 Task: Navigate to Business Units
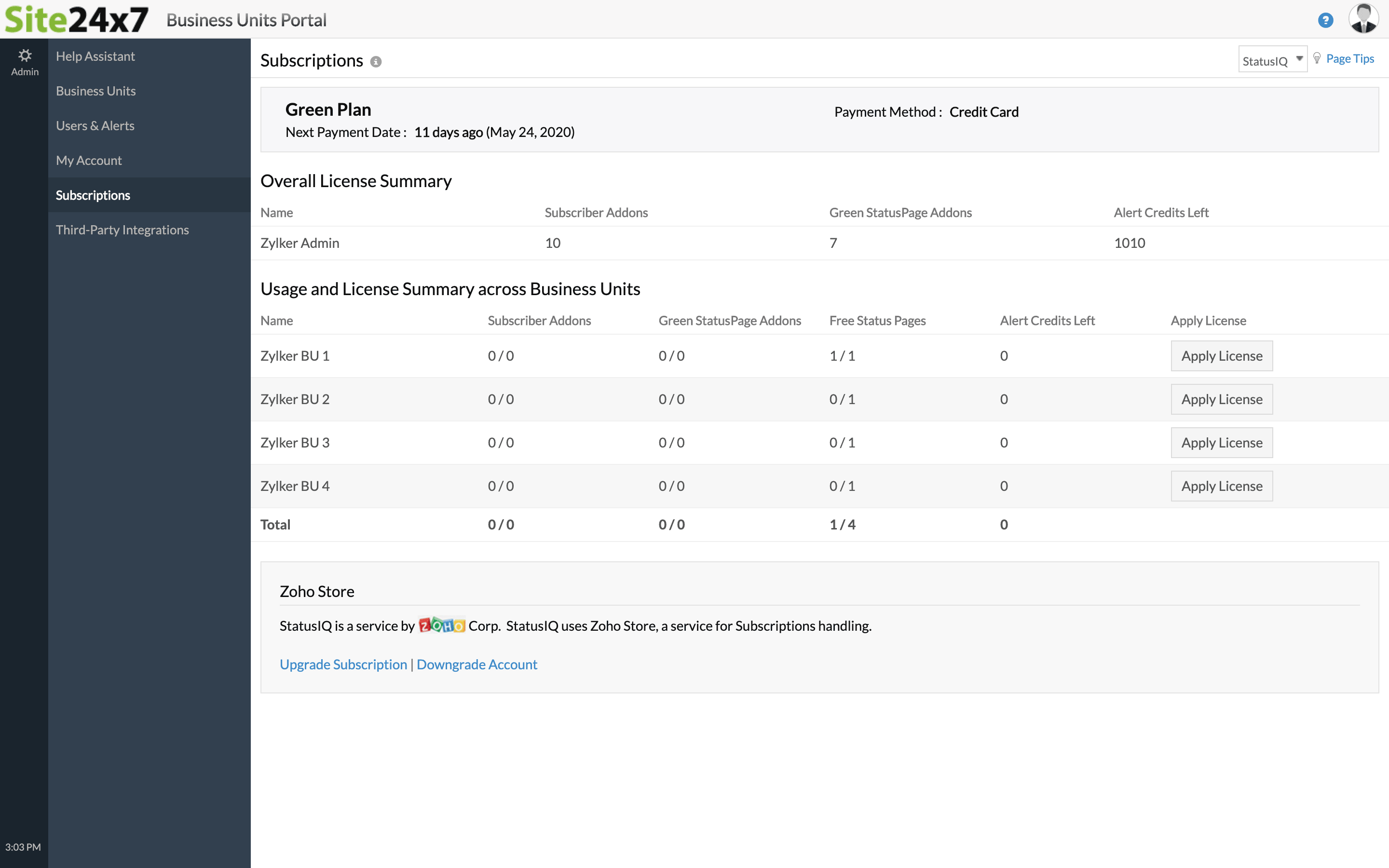[x=95, y=90]
